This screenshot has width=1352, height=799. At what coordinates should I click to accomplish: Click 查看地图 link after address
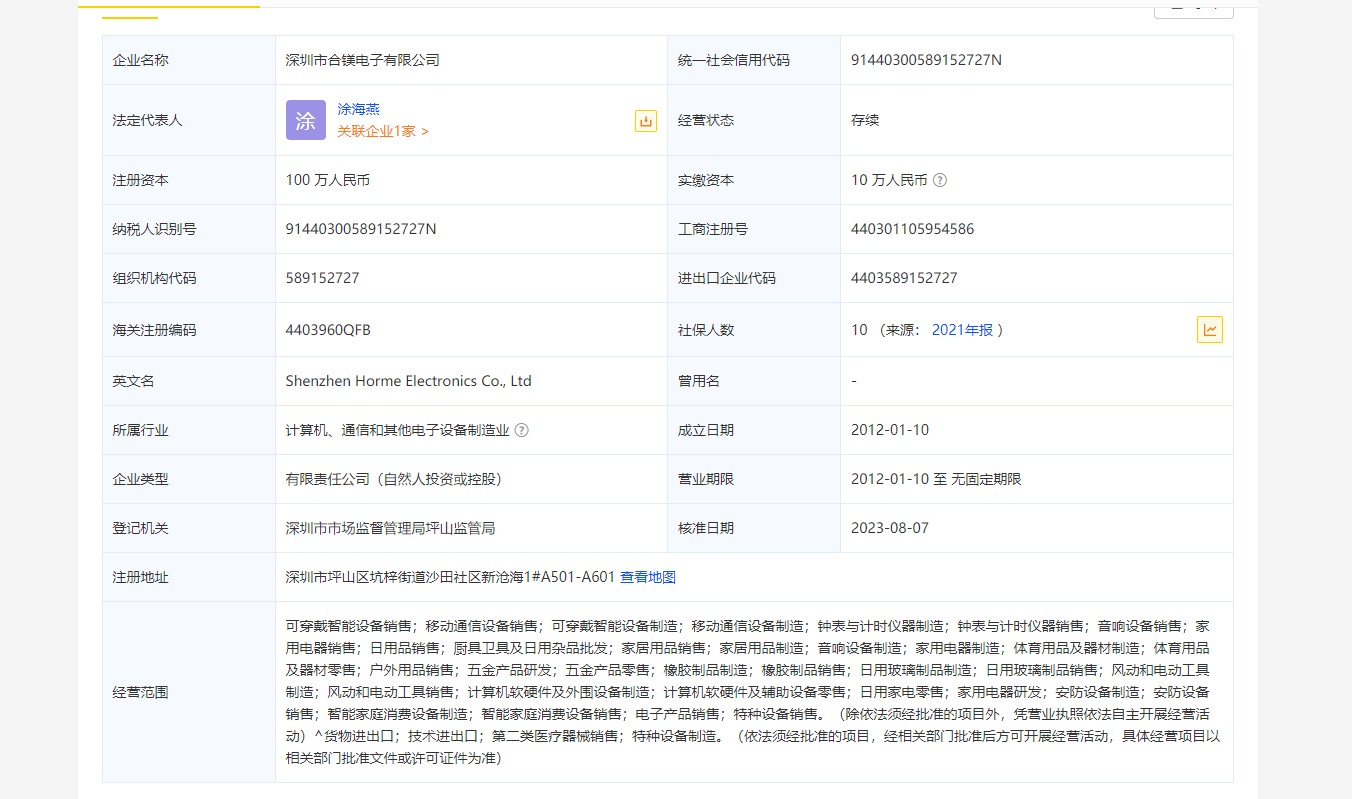648,577
